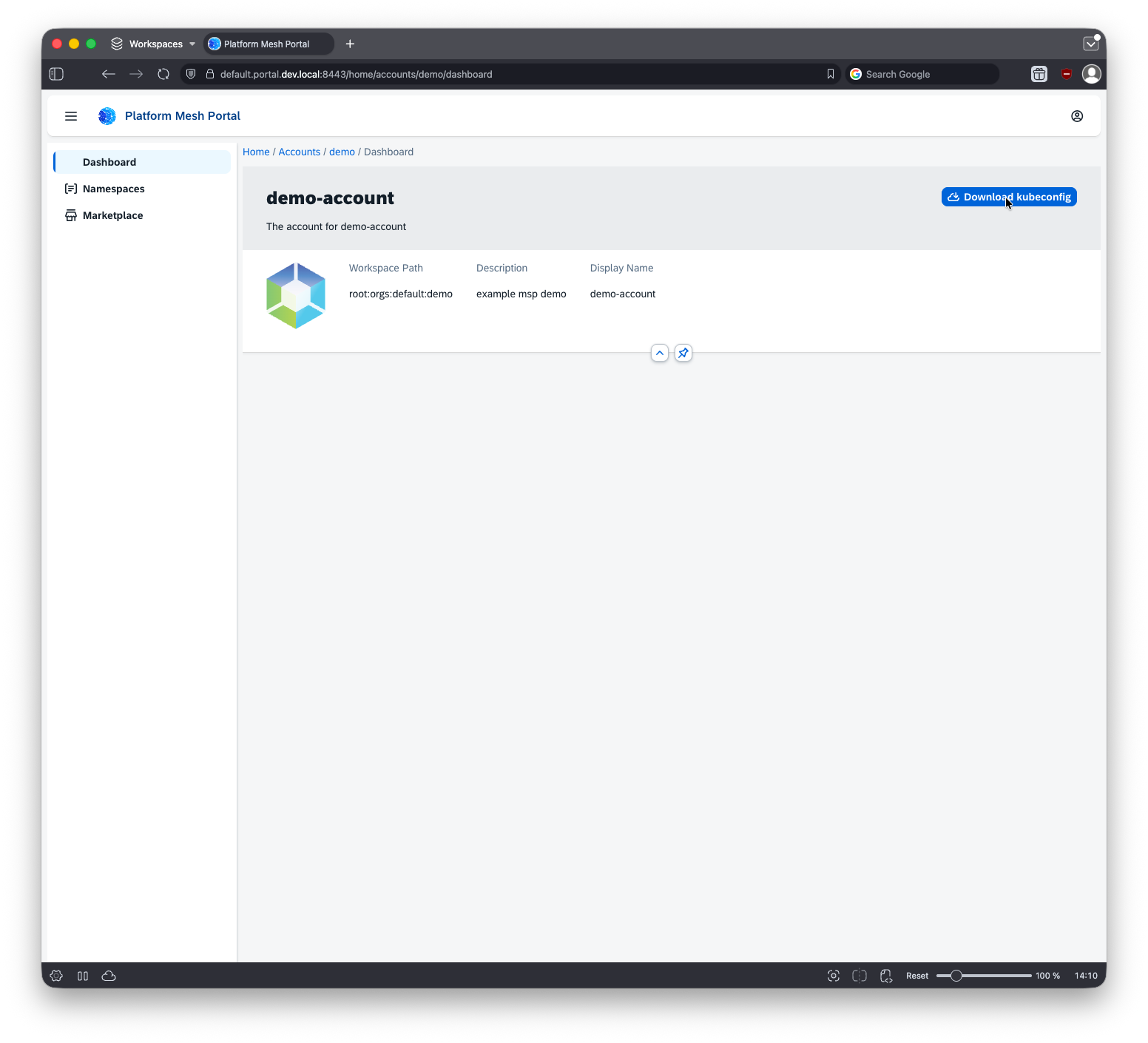
Task: Select Dashboard in the sidebar navigation
Action: tap(109, 162)
